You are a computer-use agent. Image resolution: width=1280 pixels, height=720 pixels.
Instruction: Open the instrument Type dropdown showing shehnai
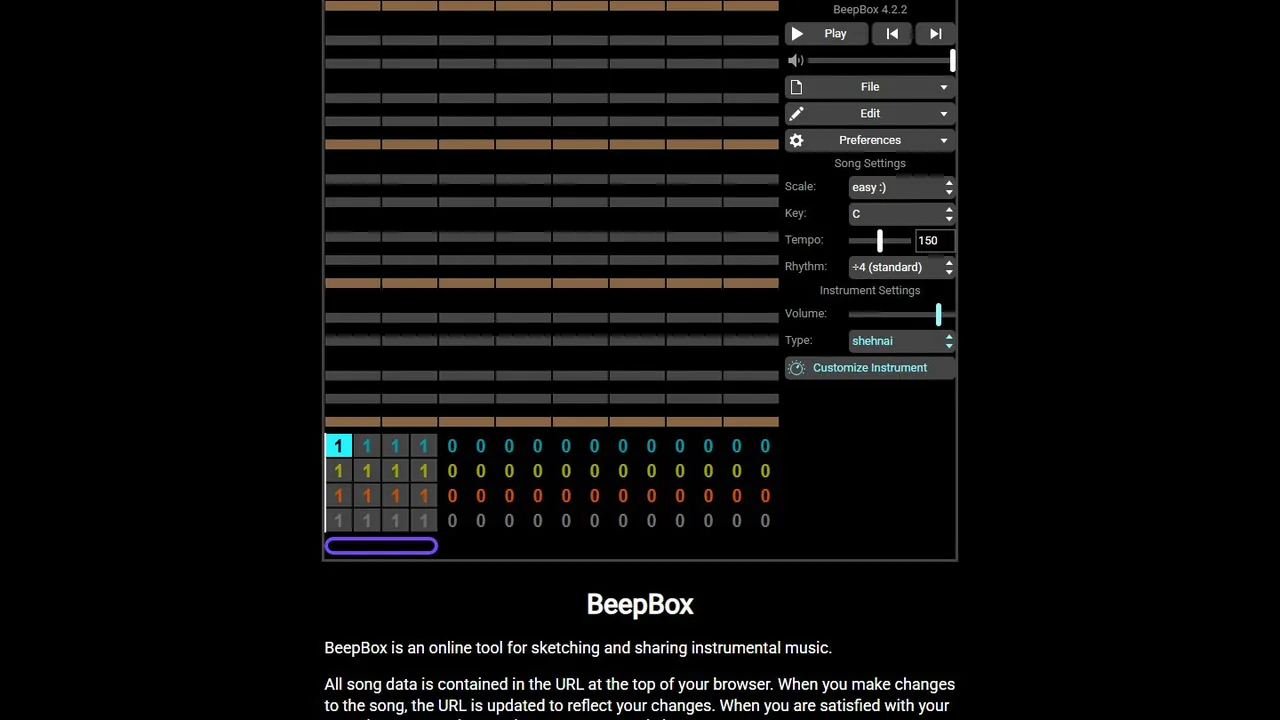tap(902, 341)
